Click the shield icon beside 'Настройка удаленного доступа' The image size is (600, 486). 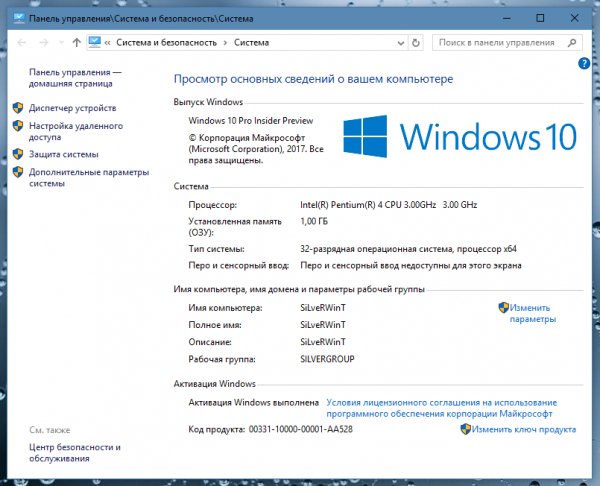pos(18,126)
